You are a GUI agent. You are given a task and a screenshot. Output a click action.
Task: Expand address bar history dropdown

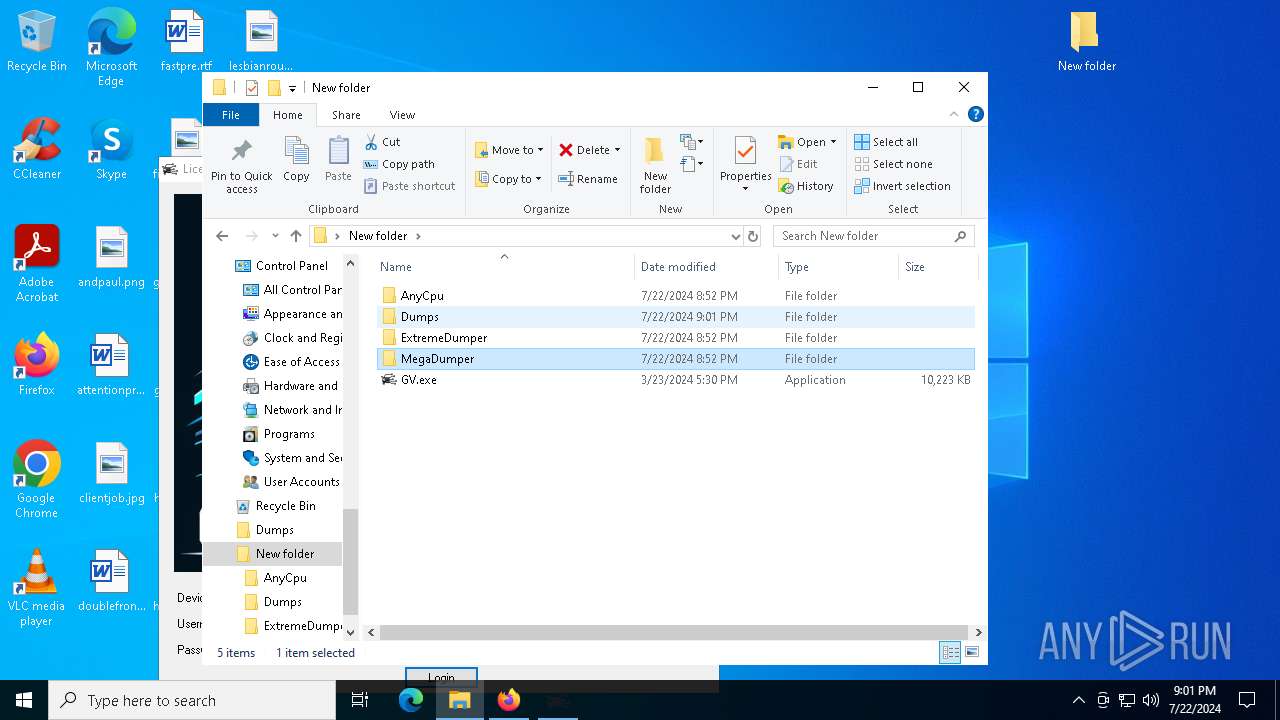coord(736,236)
